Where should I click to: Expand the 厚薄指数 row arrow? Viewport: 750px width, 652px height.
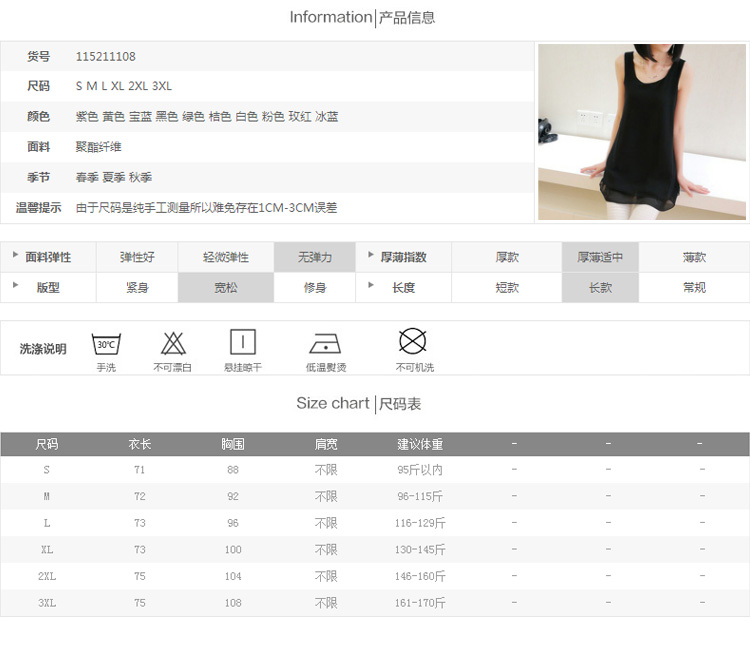[x=371, y=255]
